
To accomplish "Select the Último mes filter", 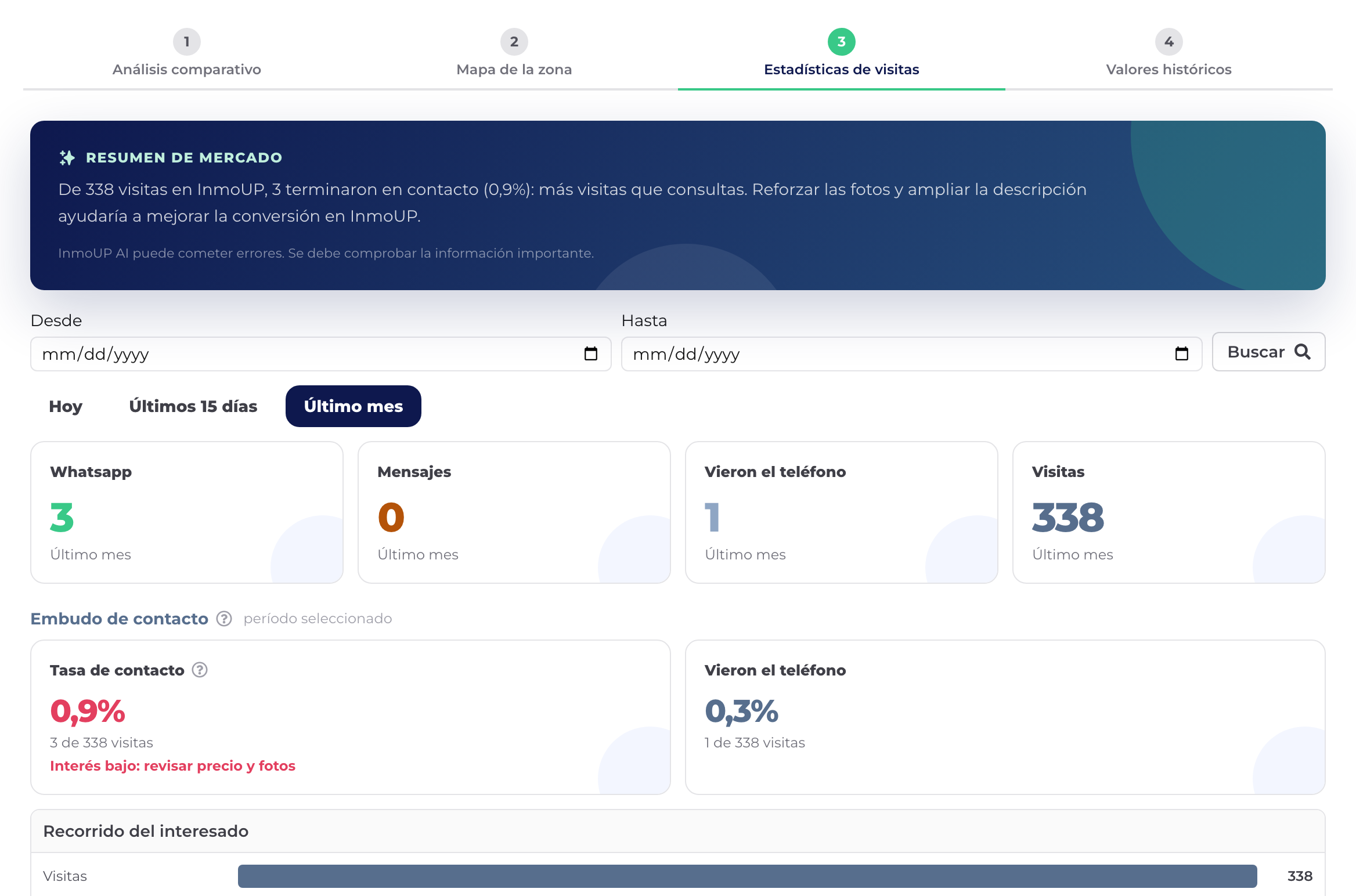I will [x=354, y=406].
